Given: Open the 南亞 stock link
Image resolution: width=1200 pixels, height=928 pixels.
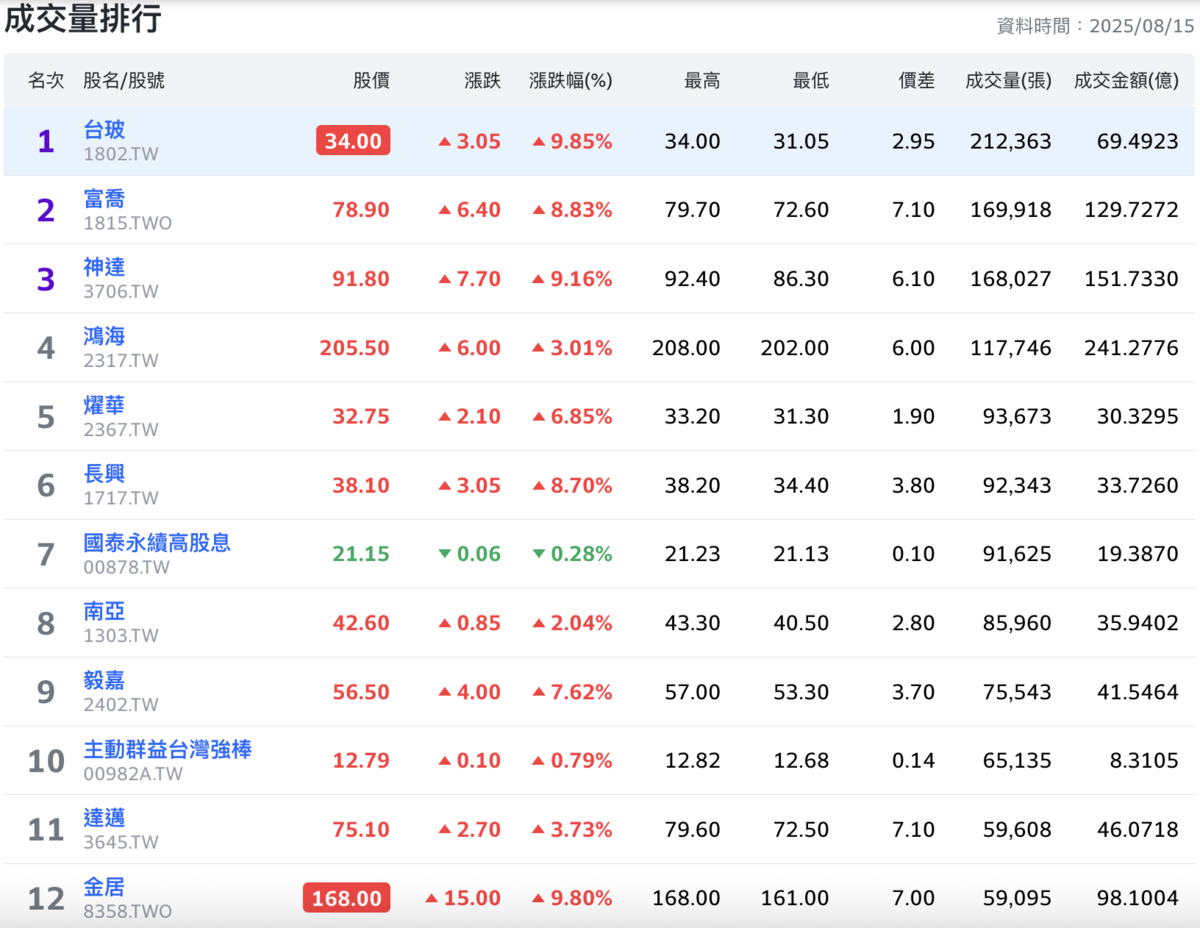Looking at the screenshot, I should tap(104, 611).
